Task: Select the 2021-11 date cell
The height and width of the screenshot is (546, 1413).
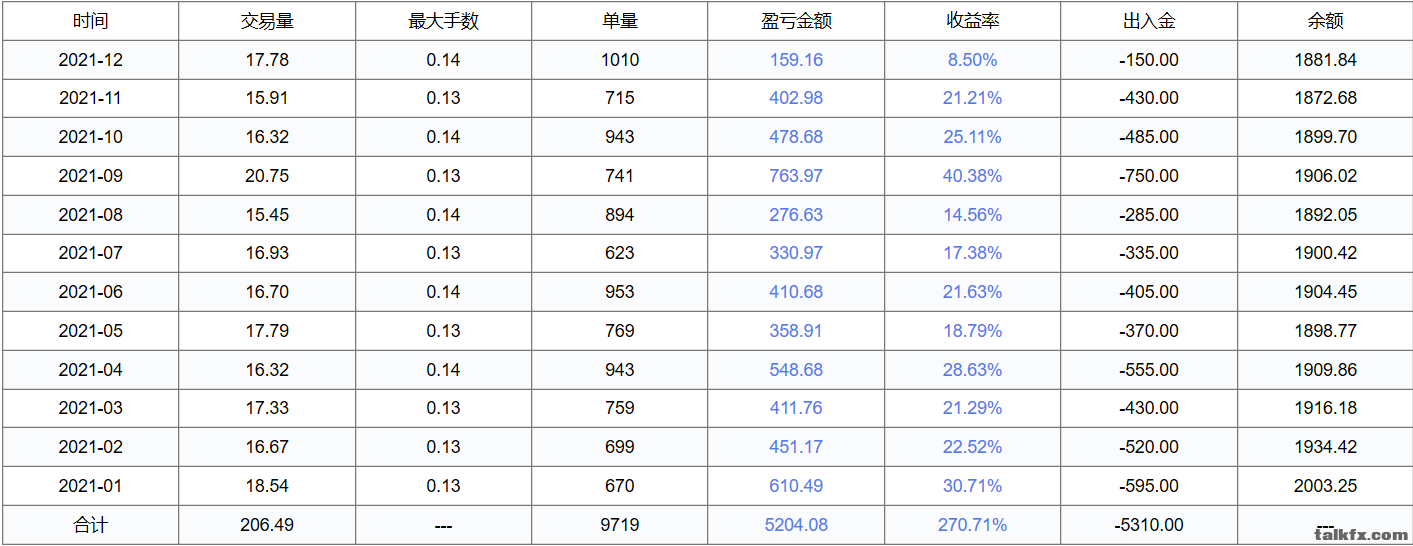Action: point(91,98)
